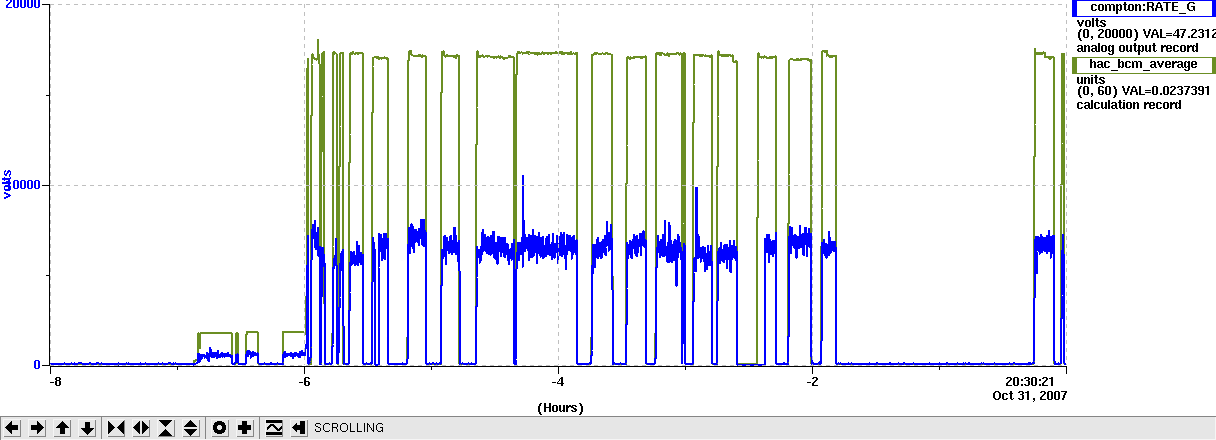Pan the plot right with right arrow
The width and height of the screenshot is (1216, 440).
pyautogui.click(x=38, y=428)
